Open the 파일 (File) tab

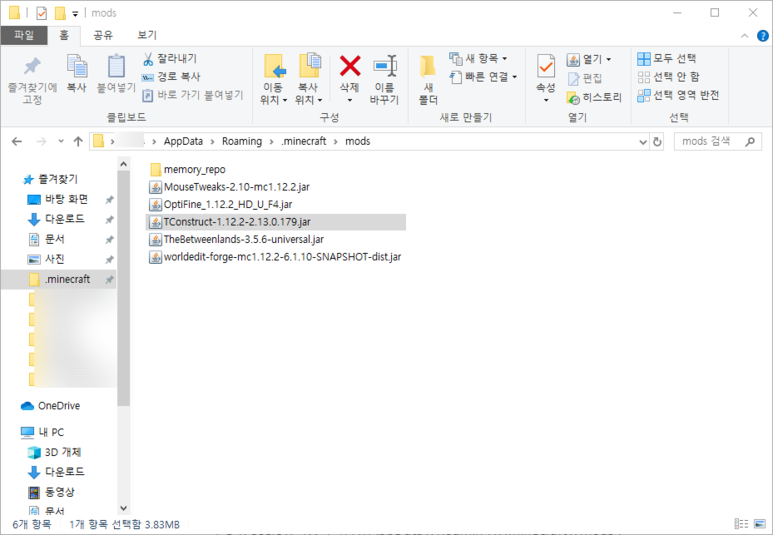click(x=24, y=35)
